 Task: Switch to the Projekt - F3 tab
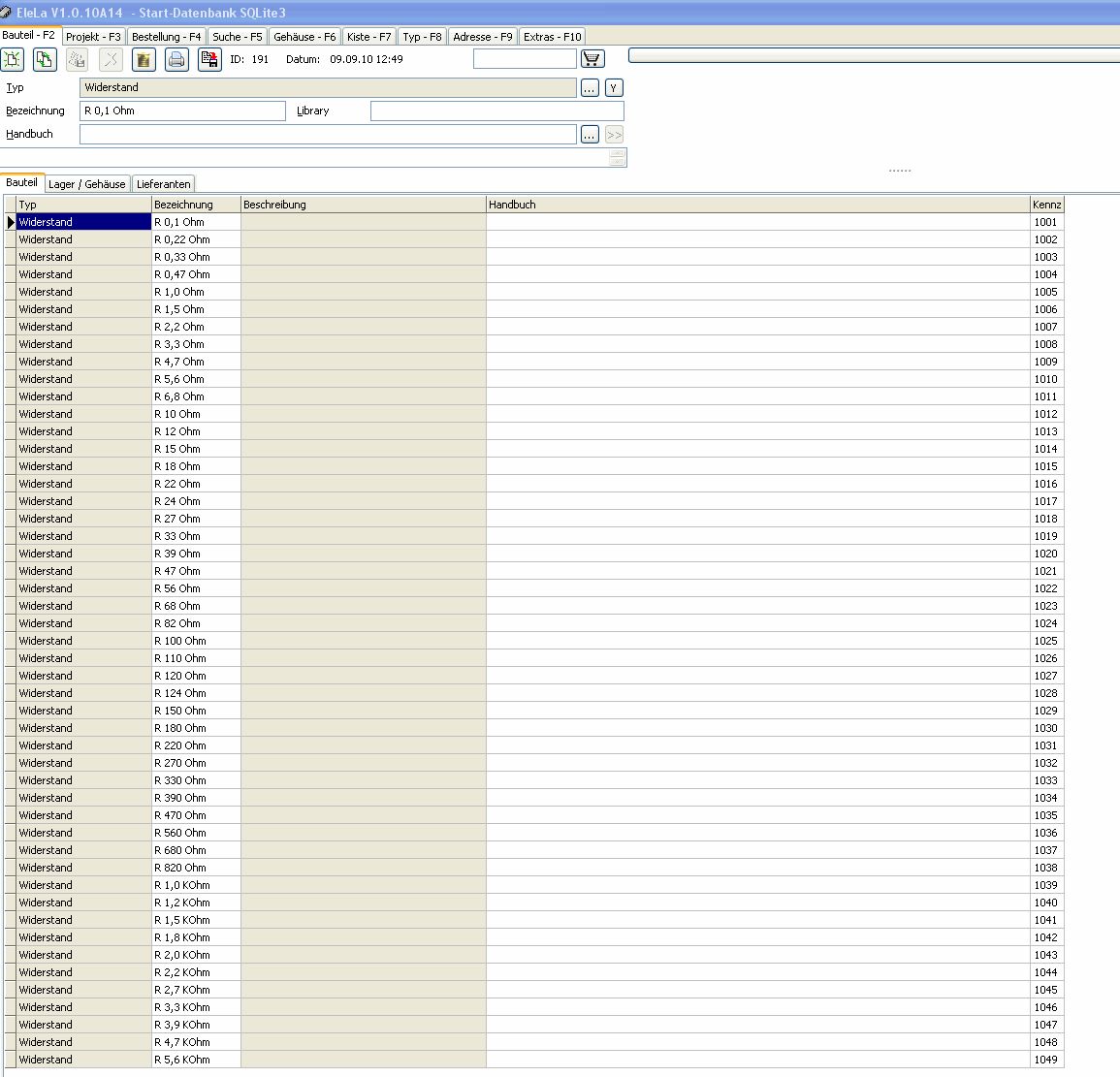pyautogui.click(x=93, y=37)
